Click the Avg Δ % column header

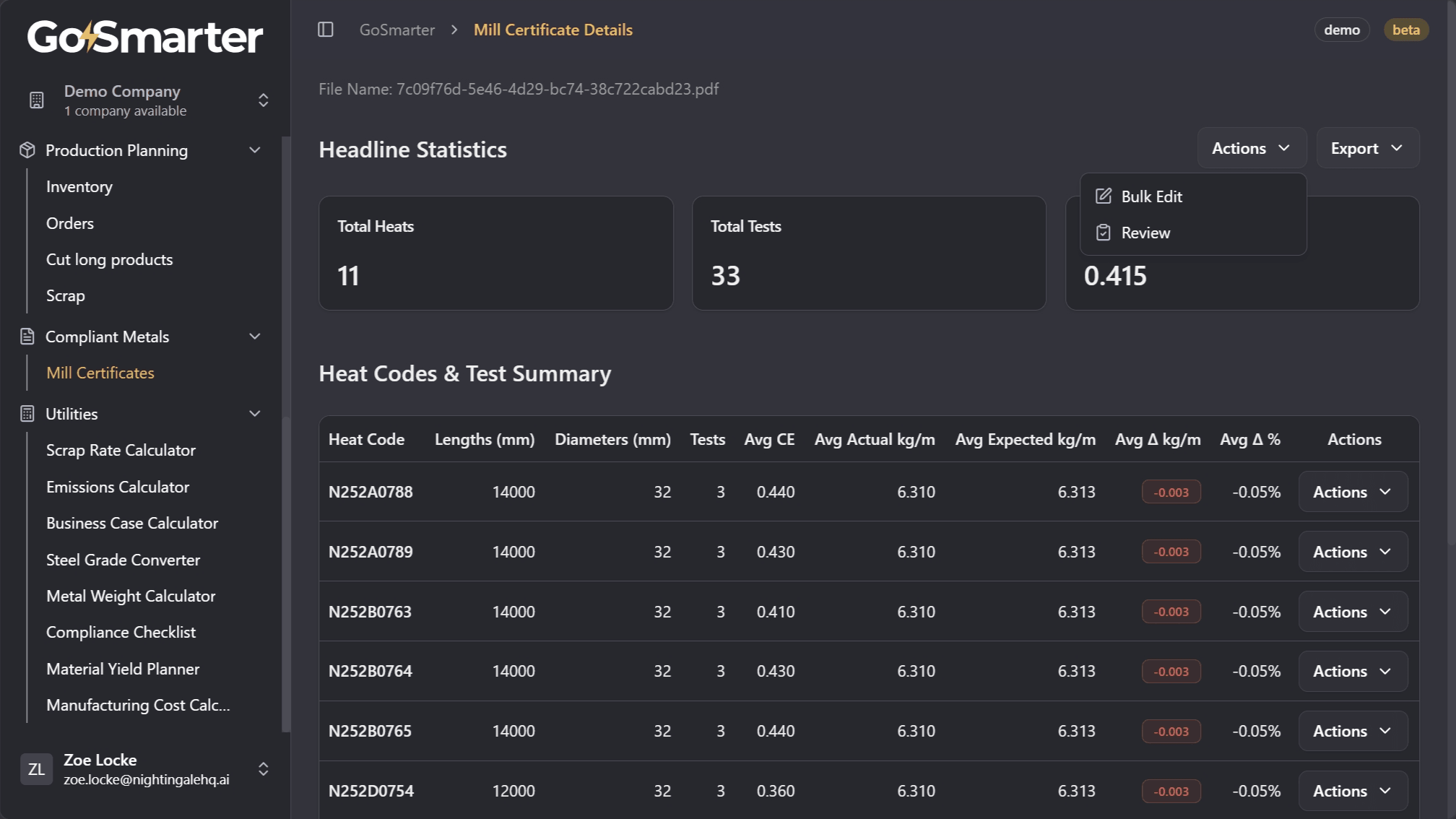[1249, 439]
